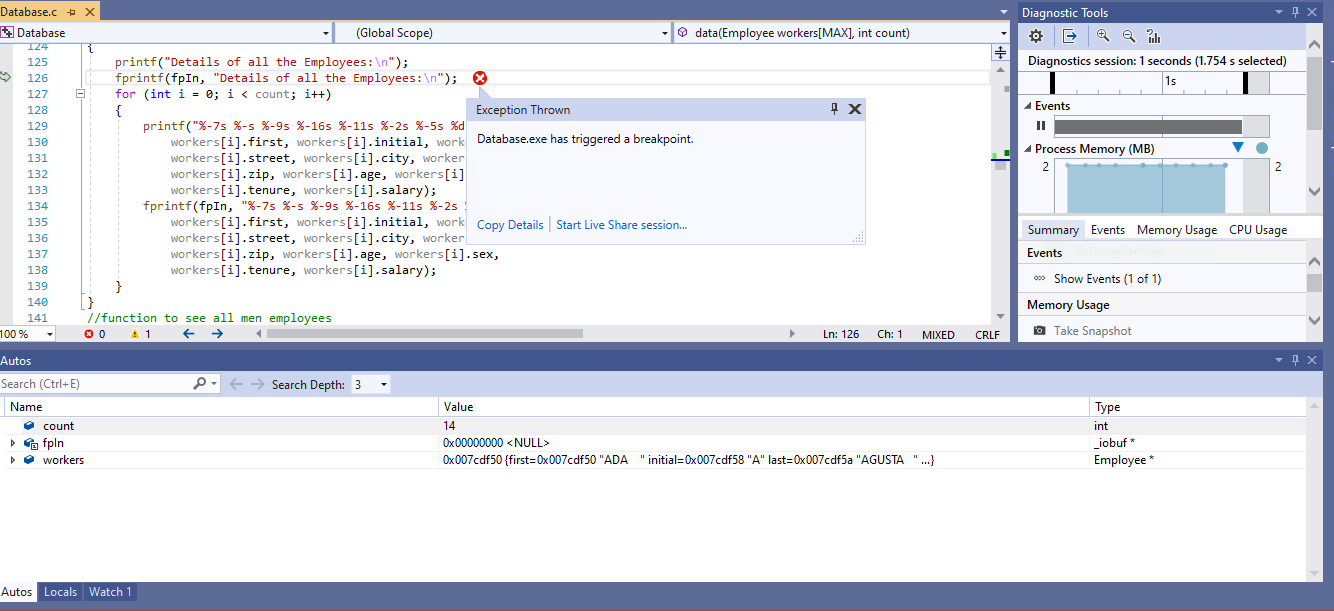
Task: Click the camera icon beside Take Snapshot
Action: [x=1040, y=331]
